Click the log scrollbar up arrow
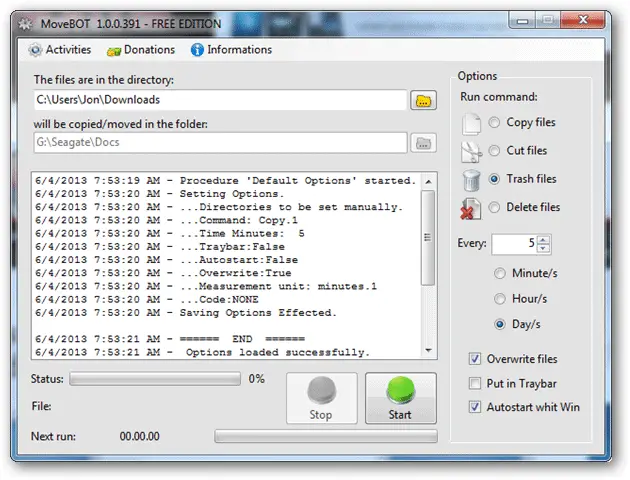Viewport: 630px width, 480px height. (x=428, y=182)
